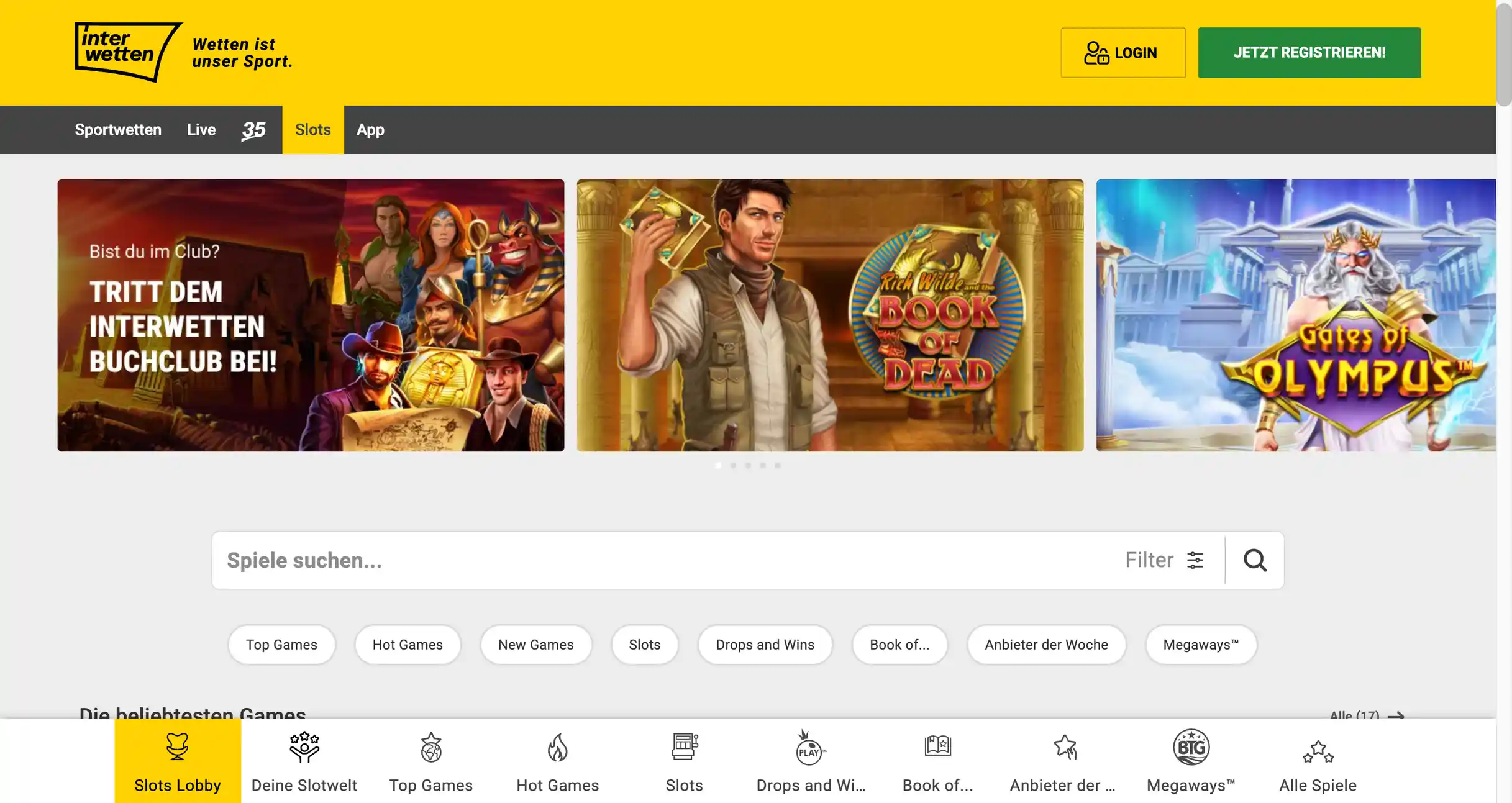Open the App menu item
This screenshot has width=1512, height=803.
coord(370,130)
